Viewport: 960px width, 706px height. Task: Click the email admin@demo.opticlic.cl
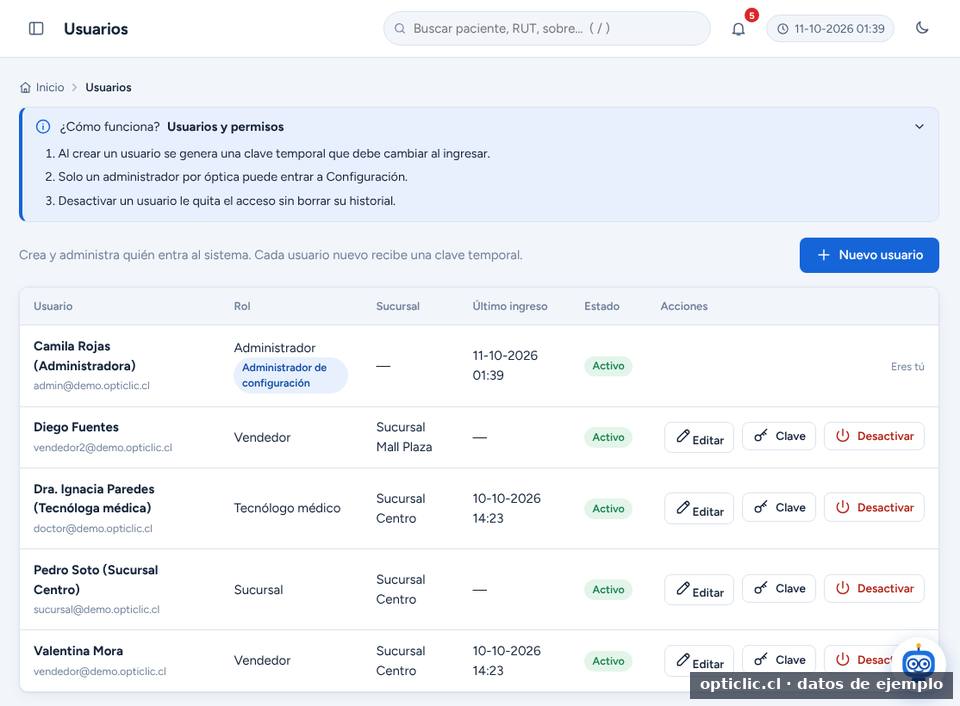pos(91,386)
